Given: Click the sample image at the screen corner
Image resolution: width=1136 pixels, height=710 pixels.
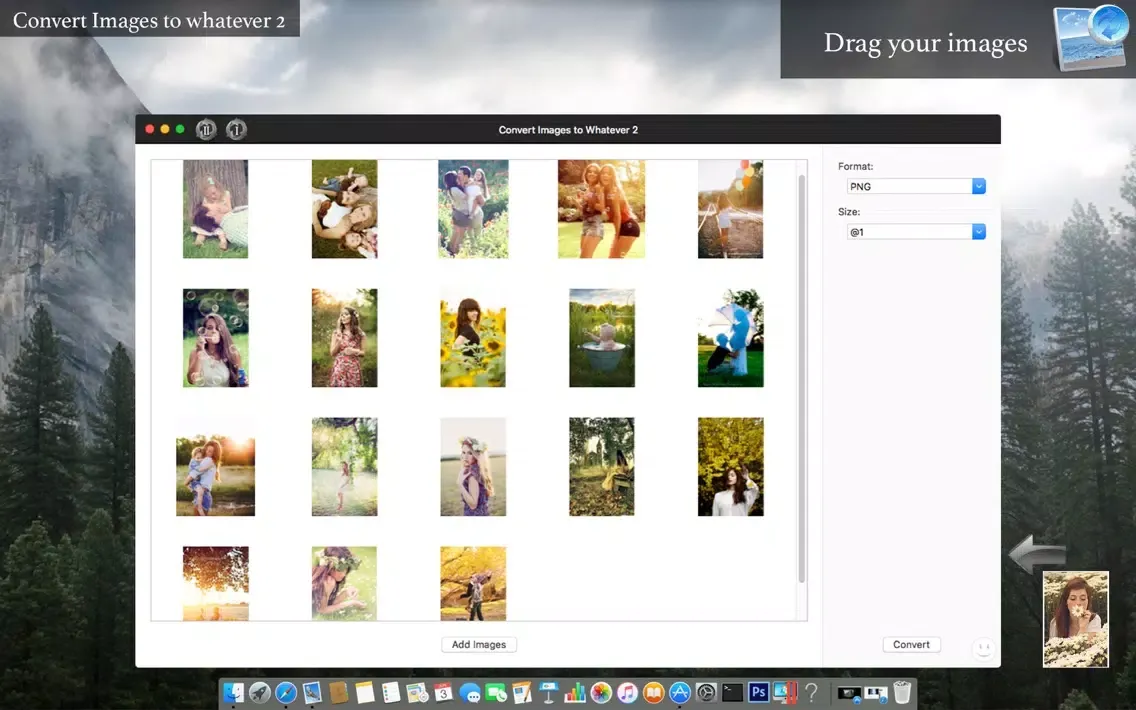Looking at the screenshot, I should [x=1076, y=617].
